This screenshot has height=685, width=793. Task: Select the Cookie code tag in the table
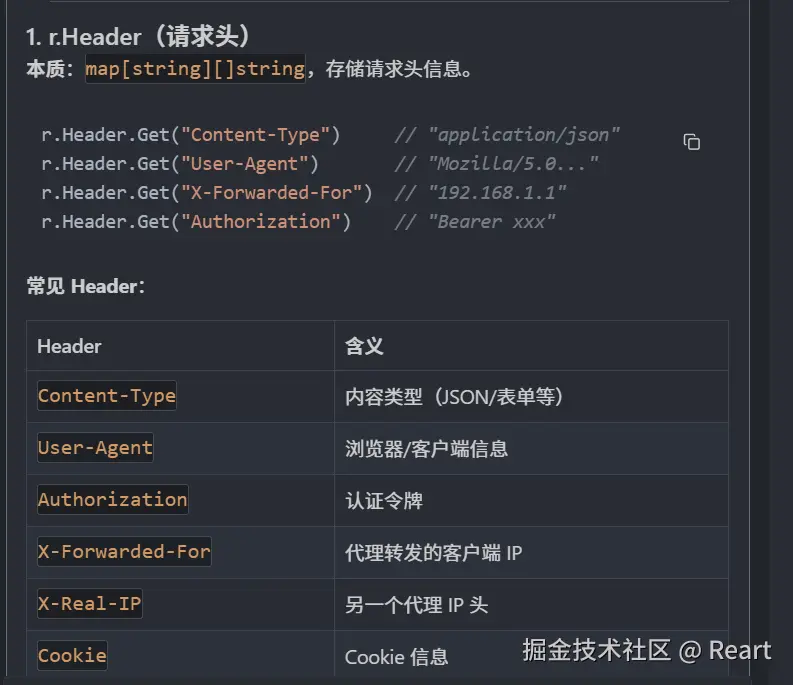(x=72, y=656)
